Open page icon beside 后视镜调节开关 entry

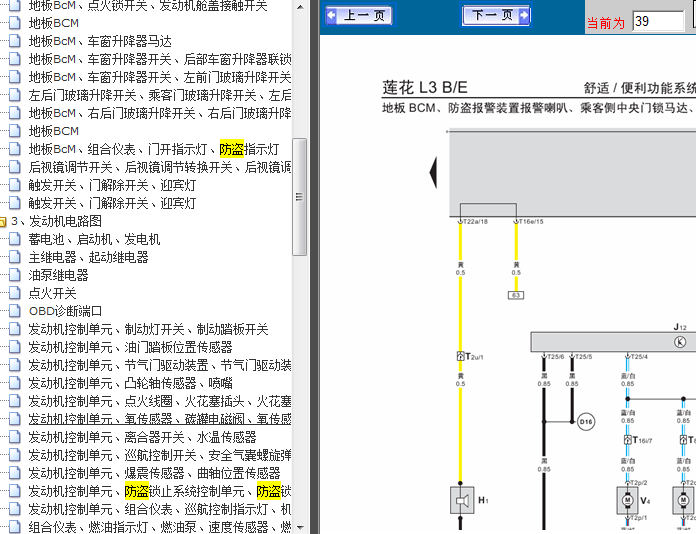pos(15,167)
